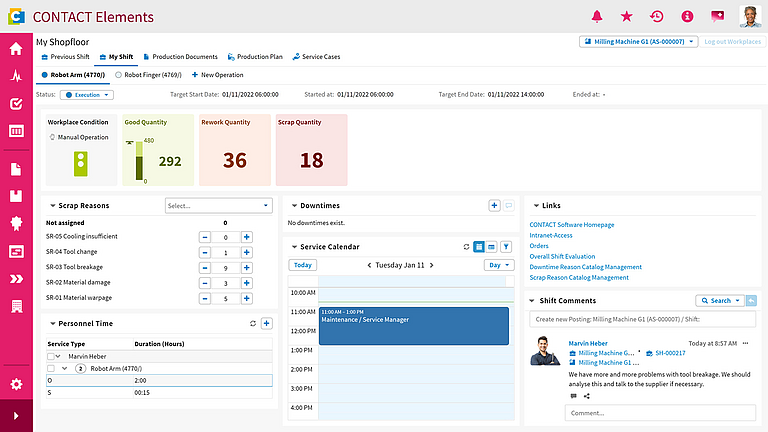Filter the Service Calendar
Image resolution: width=768 pixels, height=432 pixels.
click(x=506, y=247)
